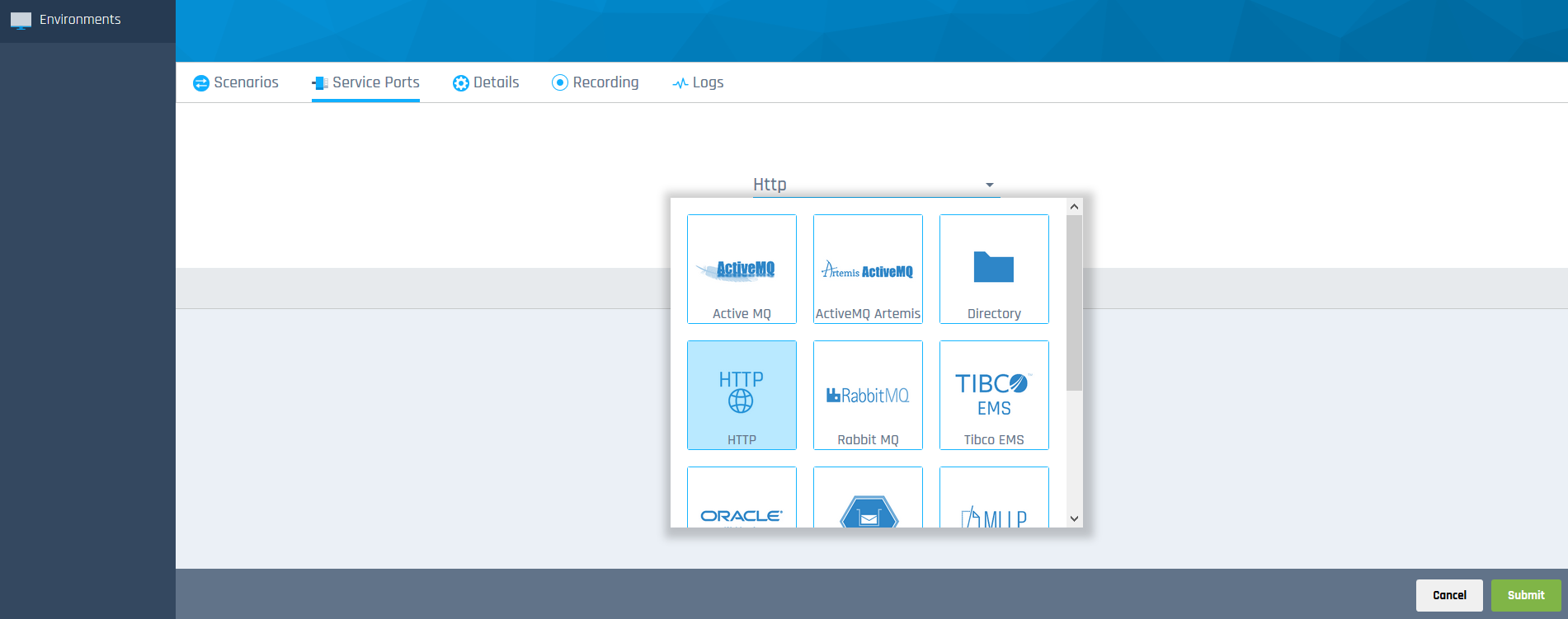Pick the Directory folder tile

coord(994,269)
